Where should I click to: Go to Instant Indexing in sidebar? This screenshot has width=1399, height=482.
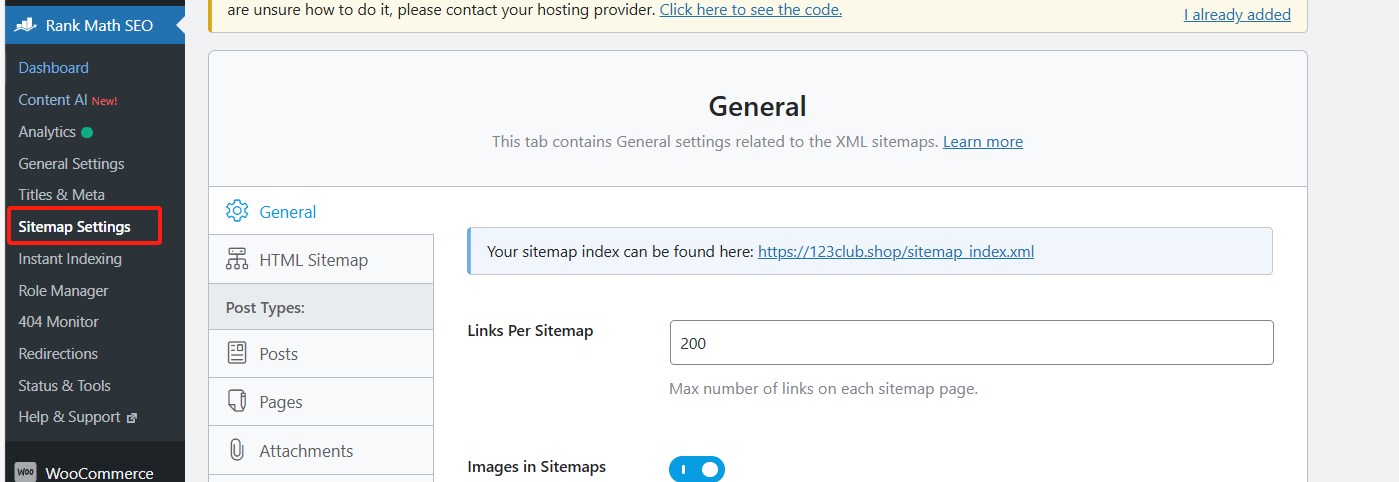[x=70, y=259]
